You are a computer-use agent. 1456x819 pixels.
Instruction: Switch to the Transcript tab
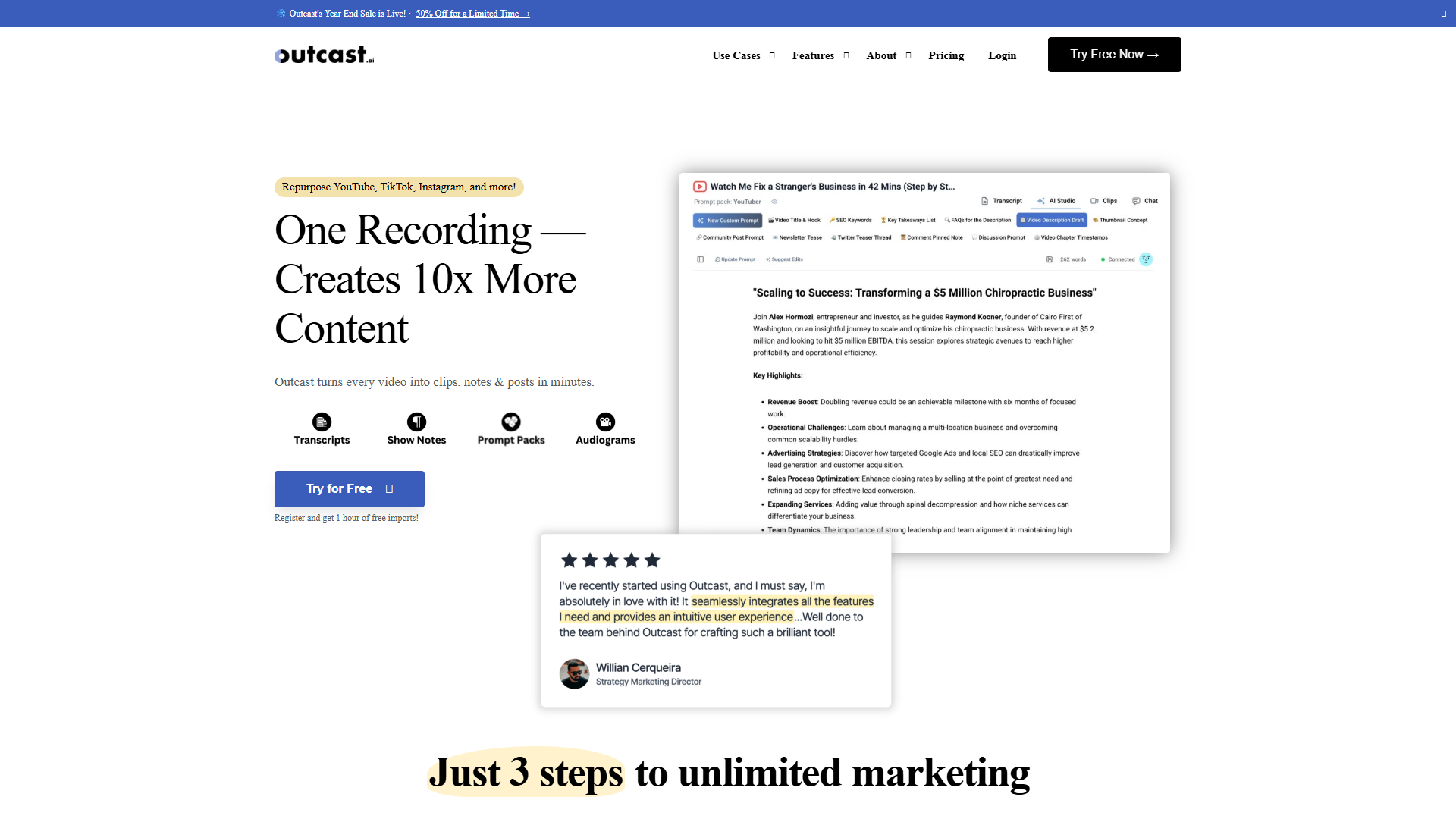(1002, 201)
